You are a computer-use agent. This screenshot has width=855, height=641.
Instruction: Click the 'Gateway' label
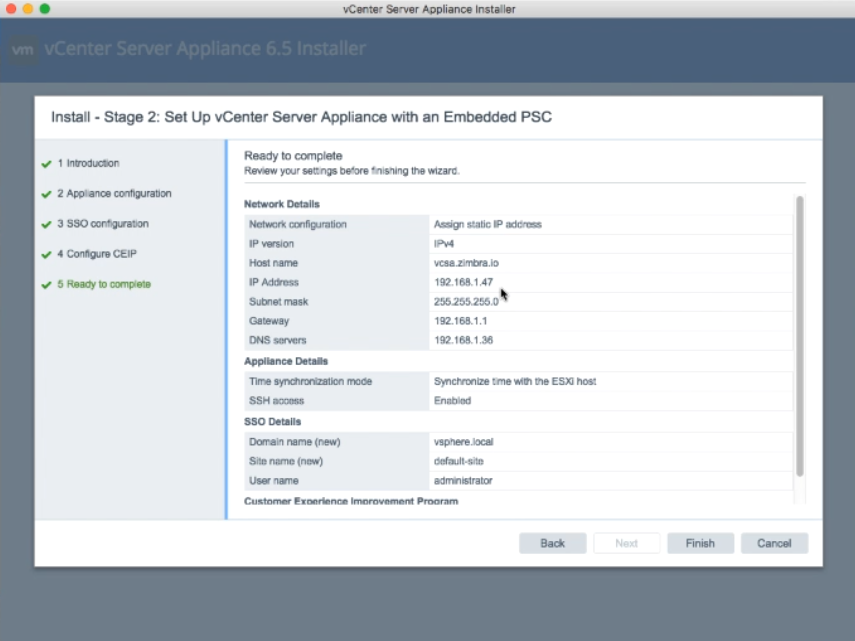(269, 320)
